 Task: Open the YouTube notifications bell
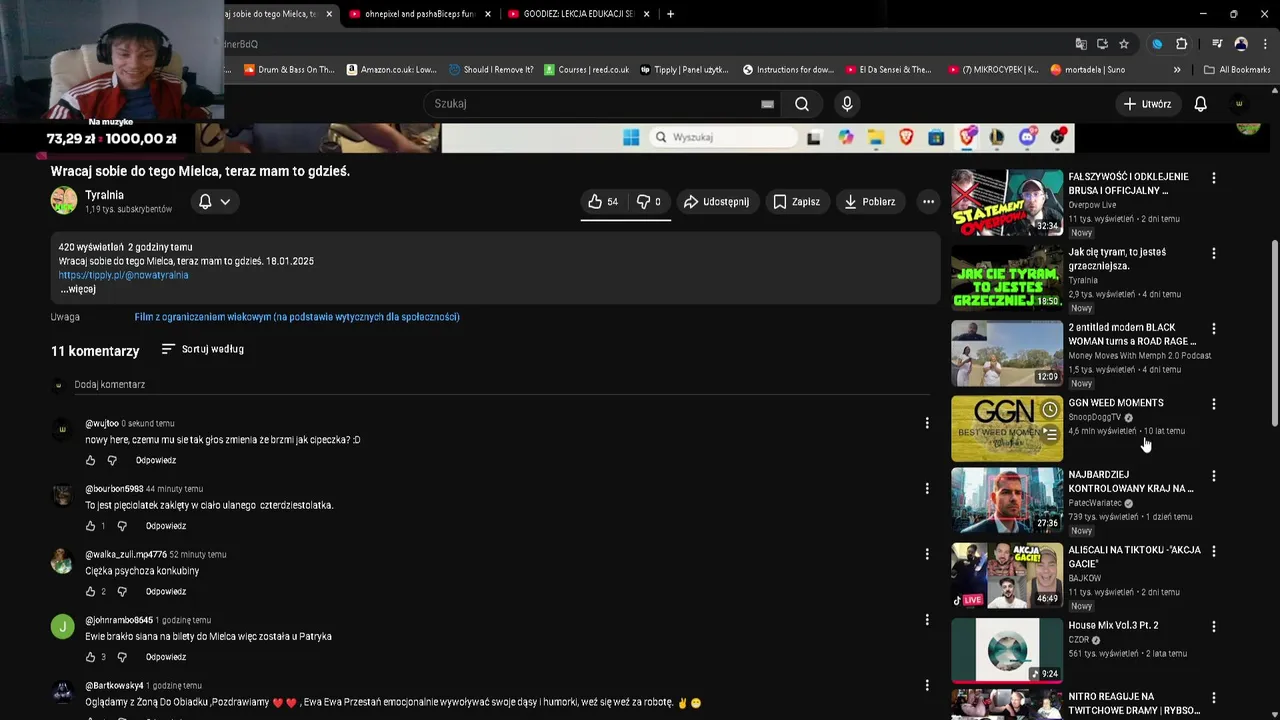tap(1201, 104)
